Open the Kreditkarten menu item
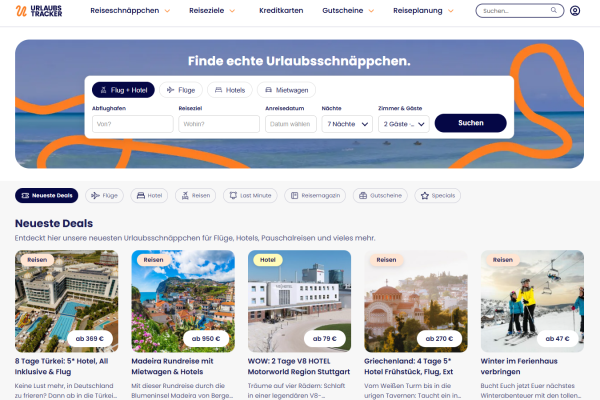The width and height of the screenshot is (600, 400). click(x=281, y=11)
